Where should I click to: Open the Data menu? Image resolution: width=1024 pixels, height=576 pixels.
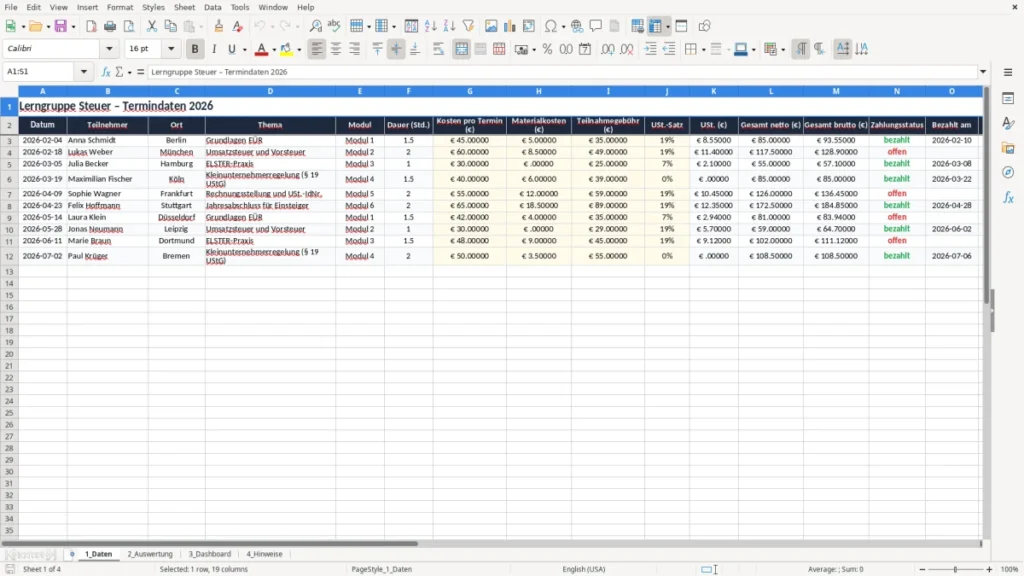212,7
